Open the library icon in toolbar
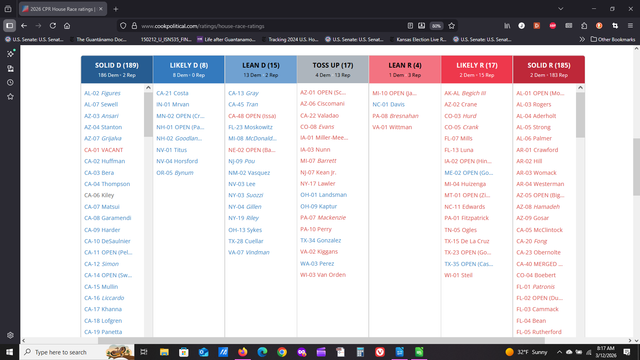The image size is (640, 360). click(x=507, y=26)
